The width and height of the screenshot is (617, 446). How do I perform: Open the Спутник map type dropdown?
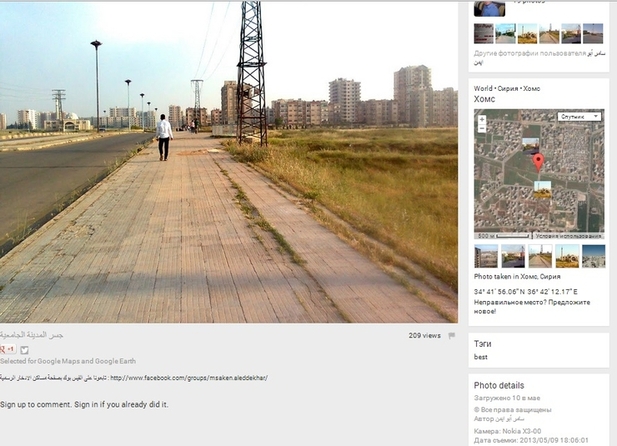[580, 117]
